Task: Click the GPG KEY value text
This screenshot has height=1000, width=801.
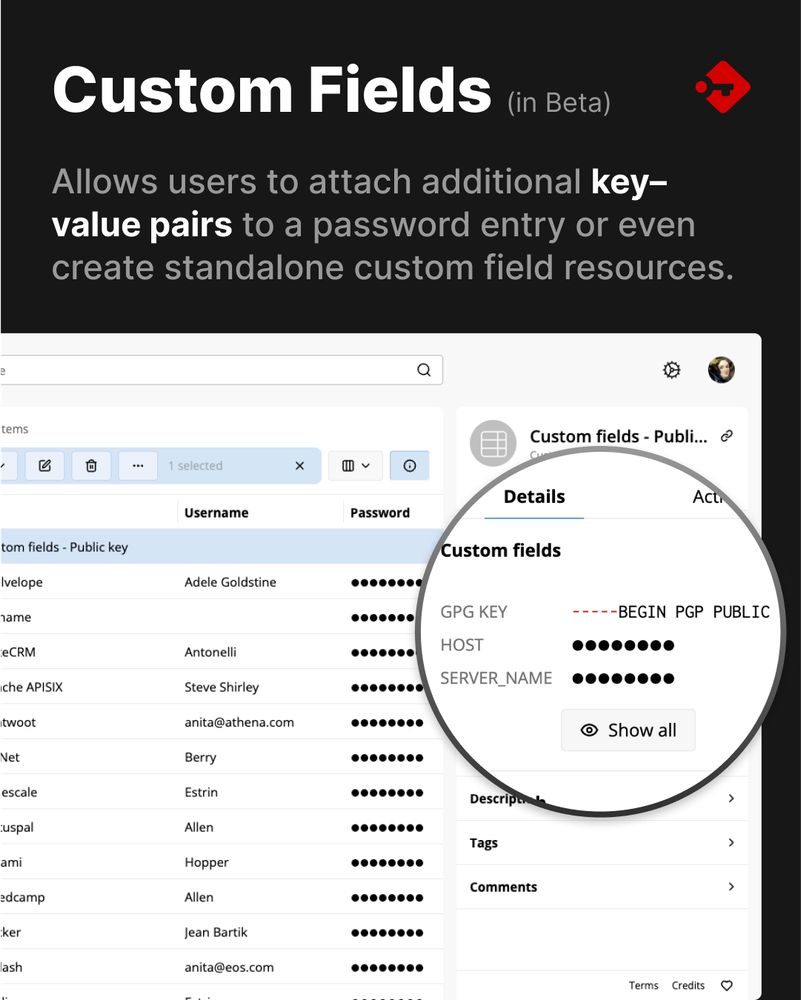Action: tap(671, 612)
